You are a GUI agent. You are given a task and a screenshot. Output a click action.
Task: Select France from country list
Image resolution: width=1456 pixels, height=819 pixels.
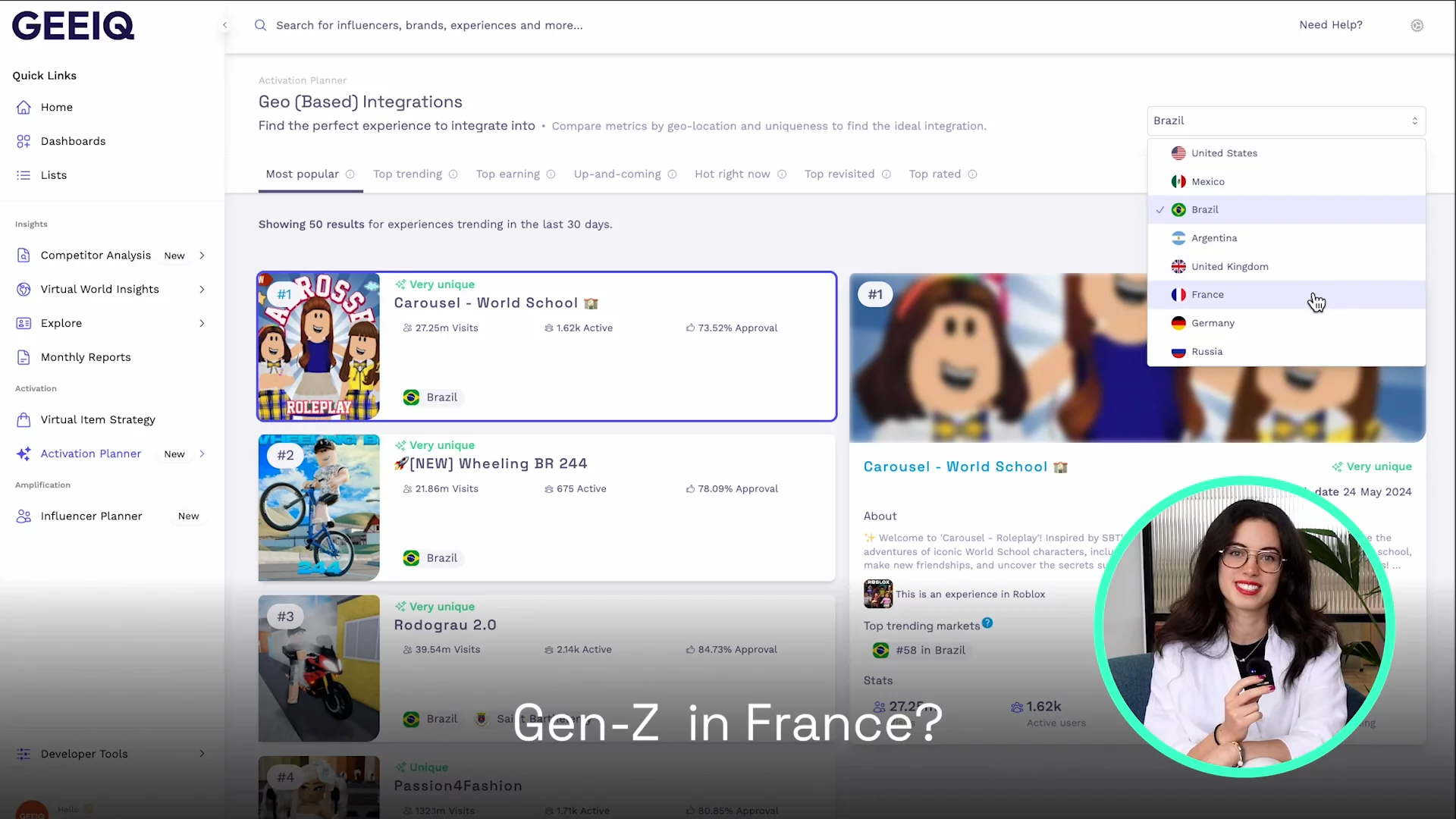[x=1286, y=295]
